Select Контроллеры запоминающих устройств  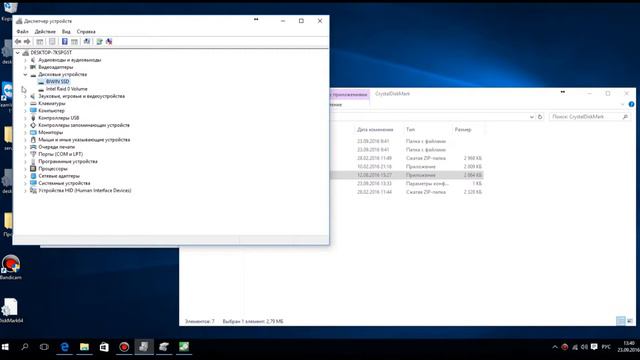[84, 125]
